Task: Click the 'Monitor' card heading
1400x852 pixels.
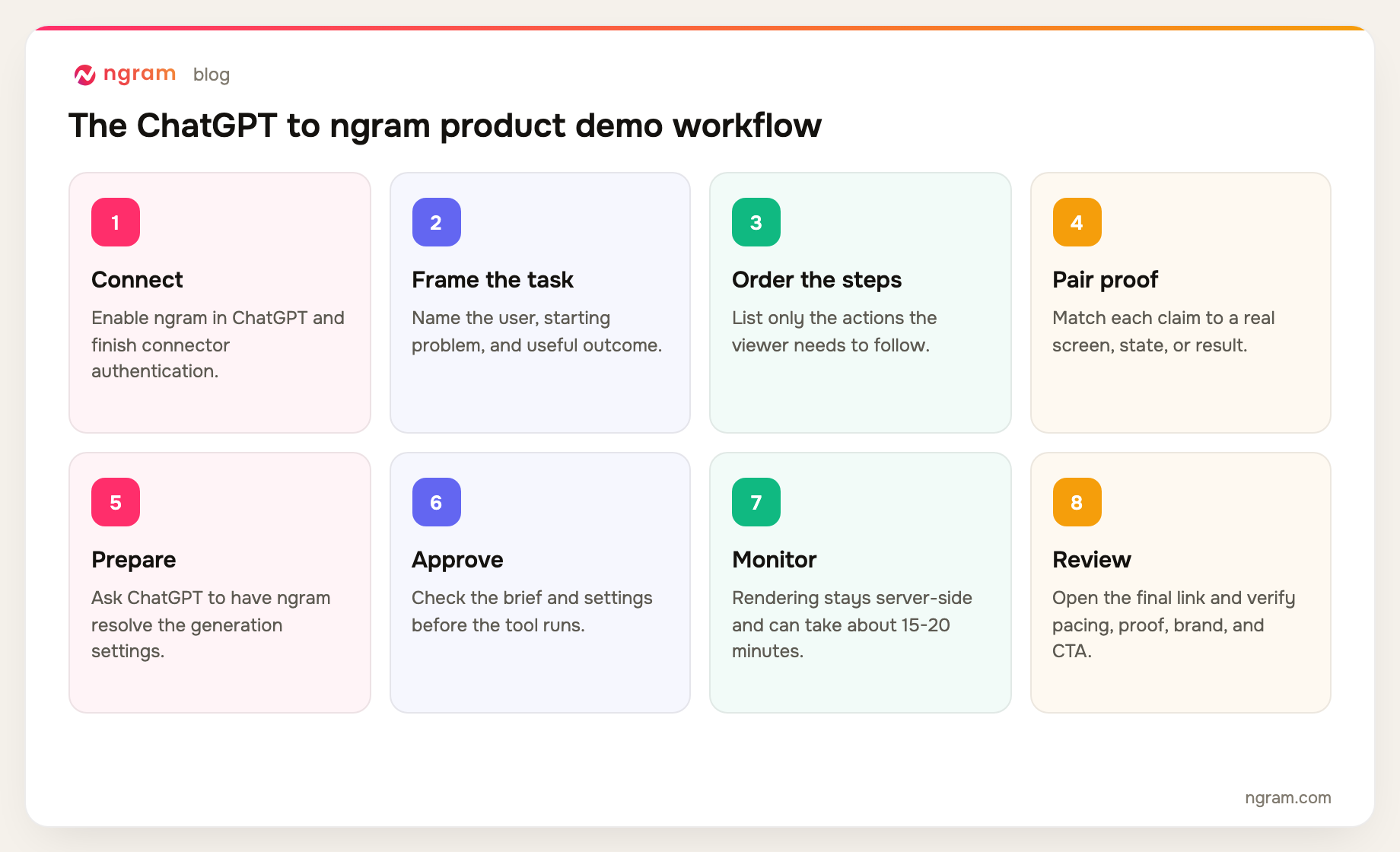Action: tap(774, 560)
